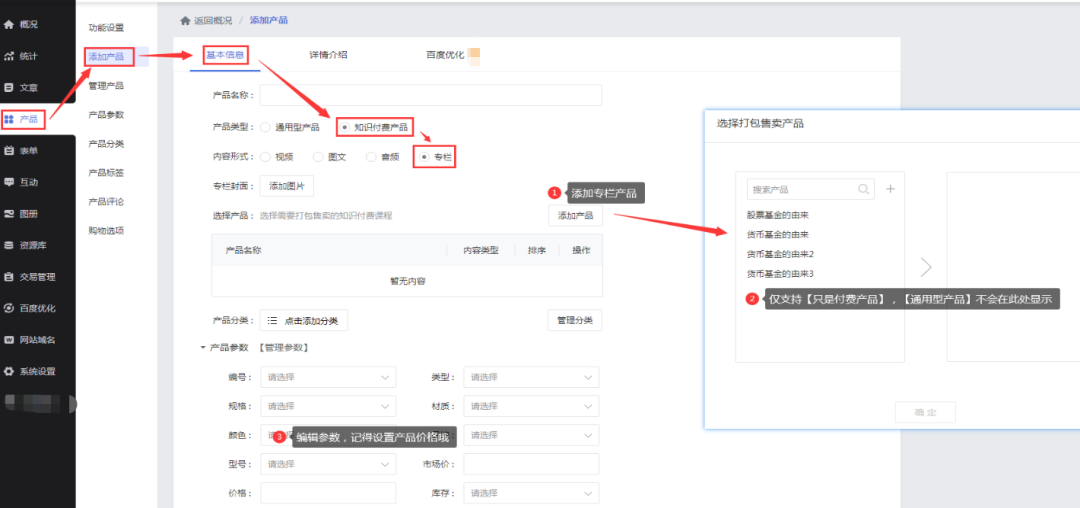Image resolution: width=1080 pixels, height=508 pixels.
Task: Select 货币基金的由来2 in the product list
Action: point(780,254)
